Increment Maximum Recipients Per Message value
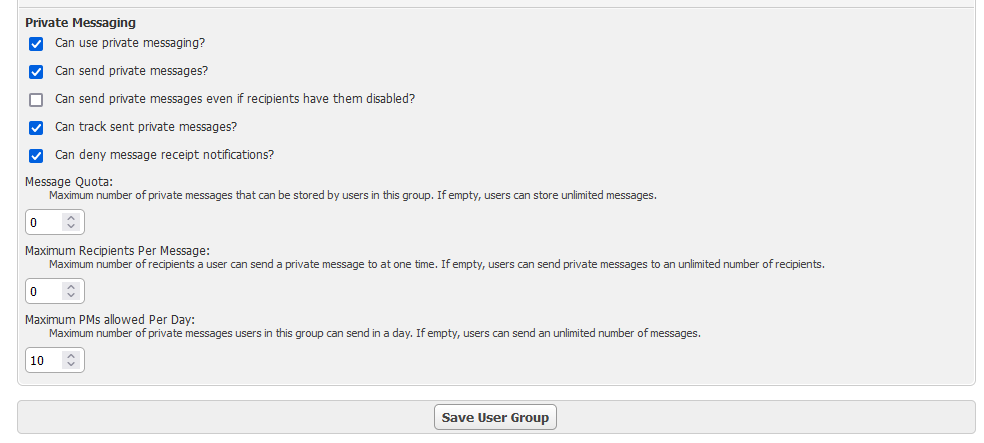The height and width of the screenshot is (443, 984). [70, 286]
